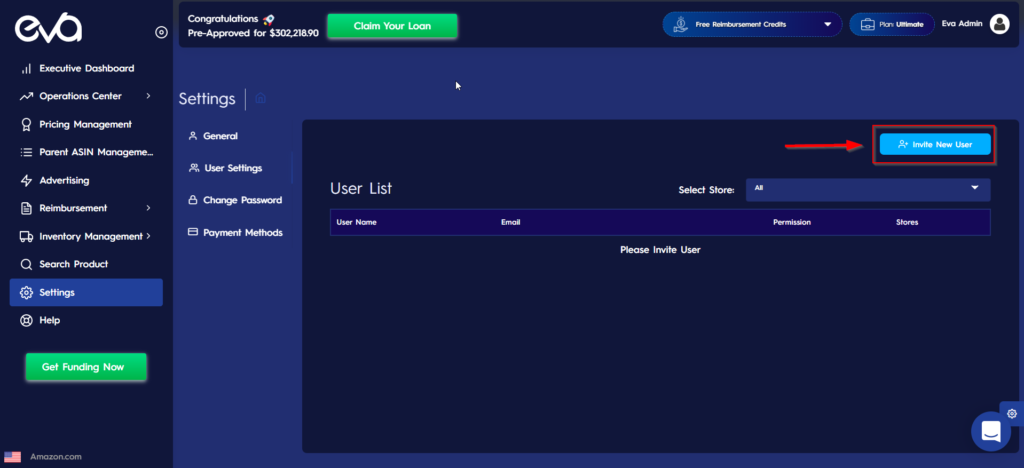1024x468 pixels.
Task: Click the Plan briefcase icon
Action: pos(867,25)
